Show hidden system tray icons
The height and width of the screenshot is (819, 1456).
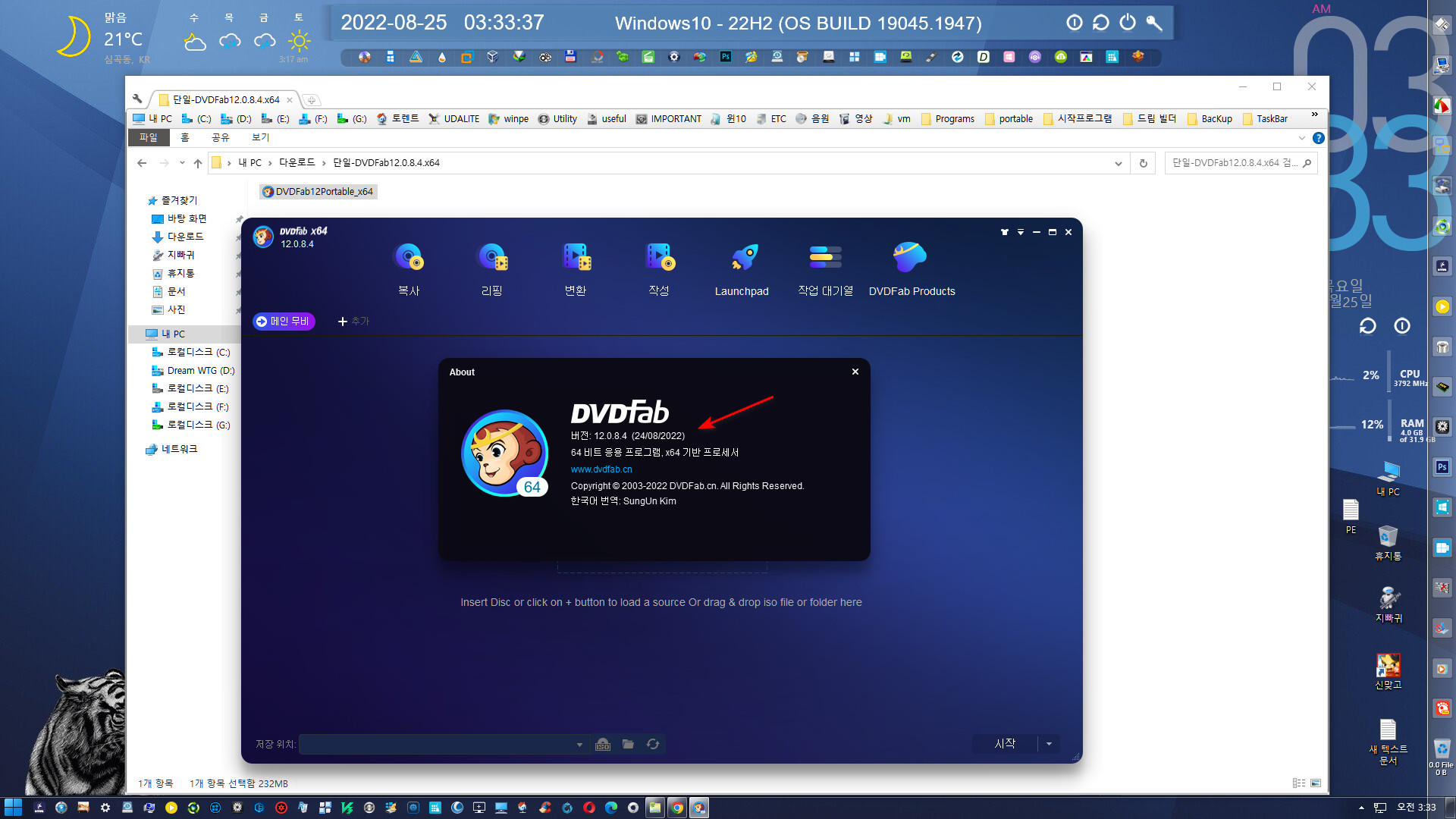1361,808
